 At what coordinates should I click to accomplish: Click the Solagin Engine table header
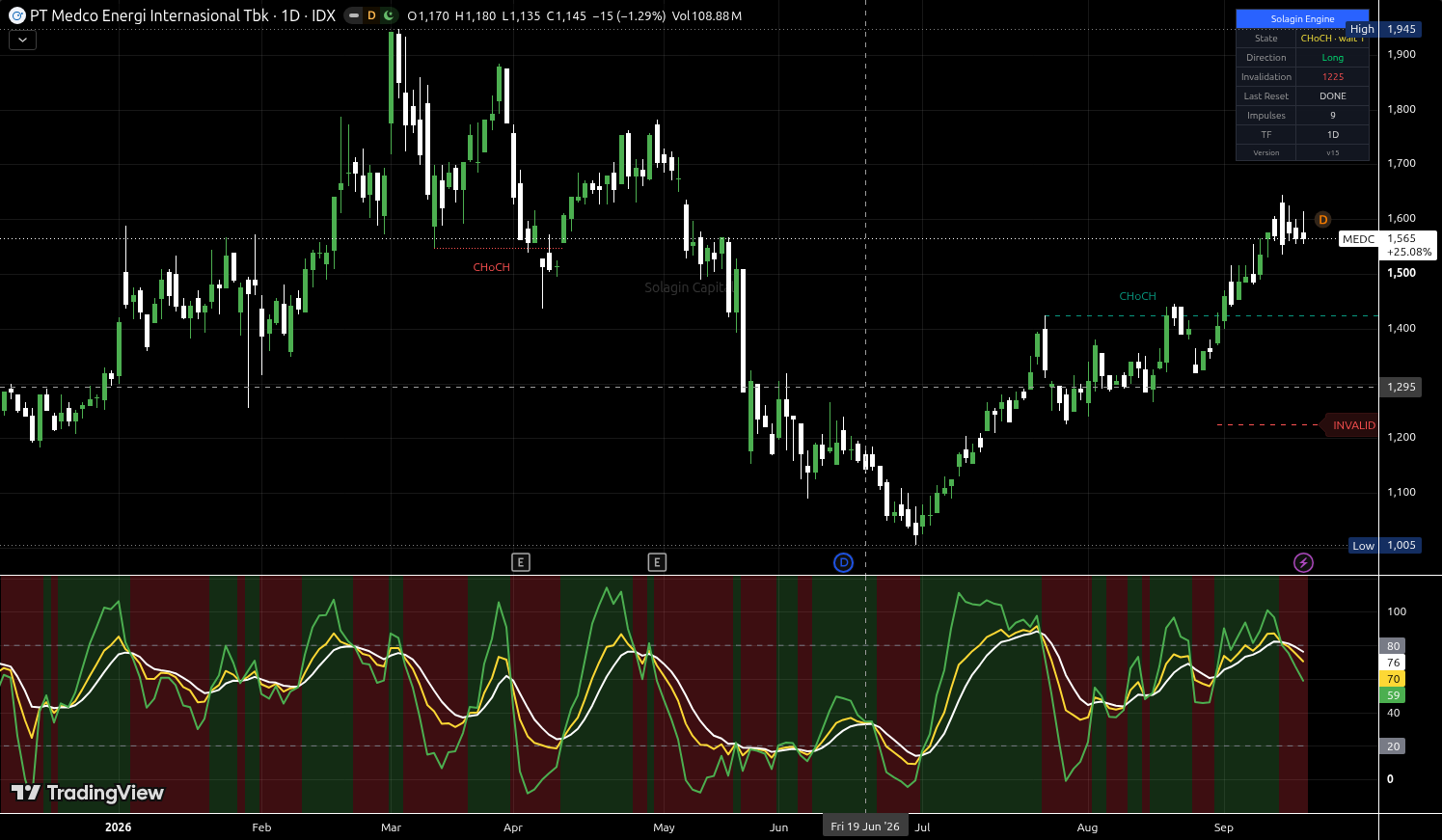[x=1302, y=19]
